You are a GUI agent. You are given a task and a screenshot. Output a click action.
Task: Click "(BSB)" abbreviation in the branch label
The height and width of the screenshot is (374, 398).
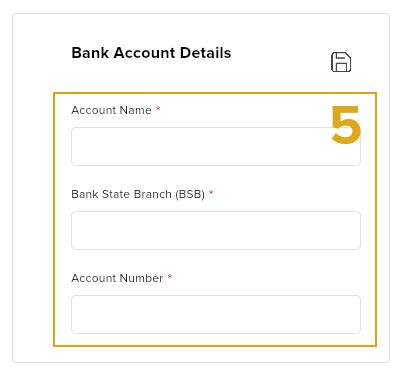click(190, 194)
